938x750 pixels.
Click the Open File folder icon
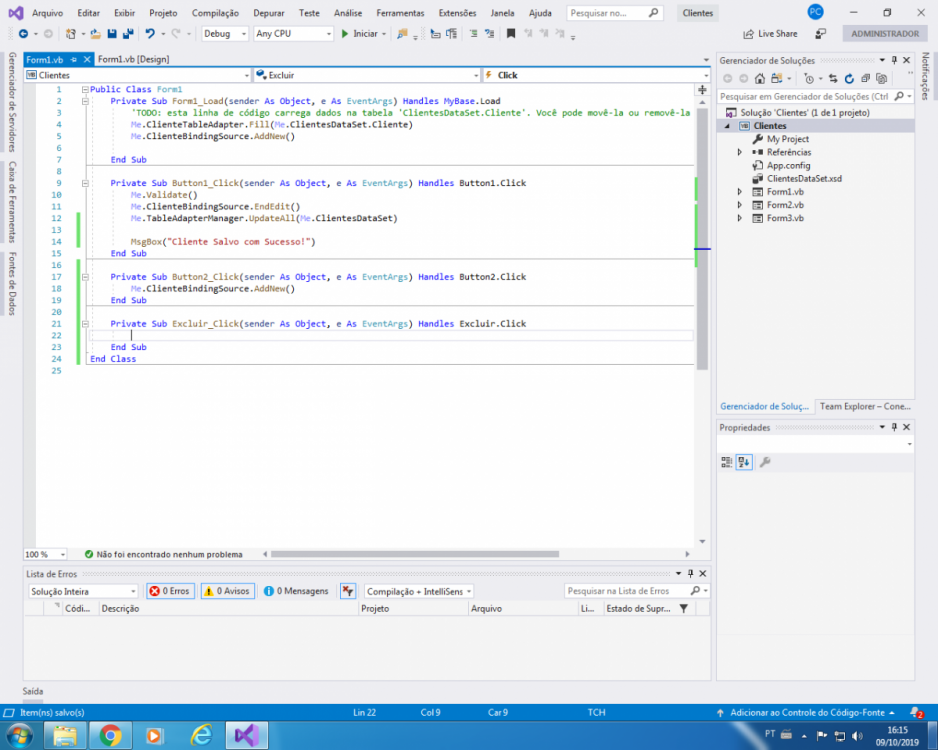[95, 34]
